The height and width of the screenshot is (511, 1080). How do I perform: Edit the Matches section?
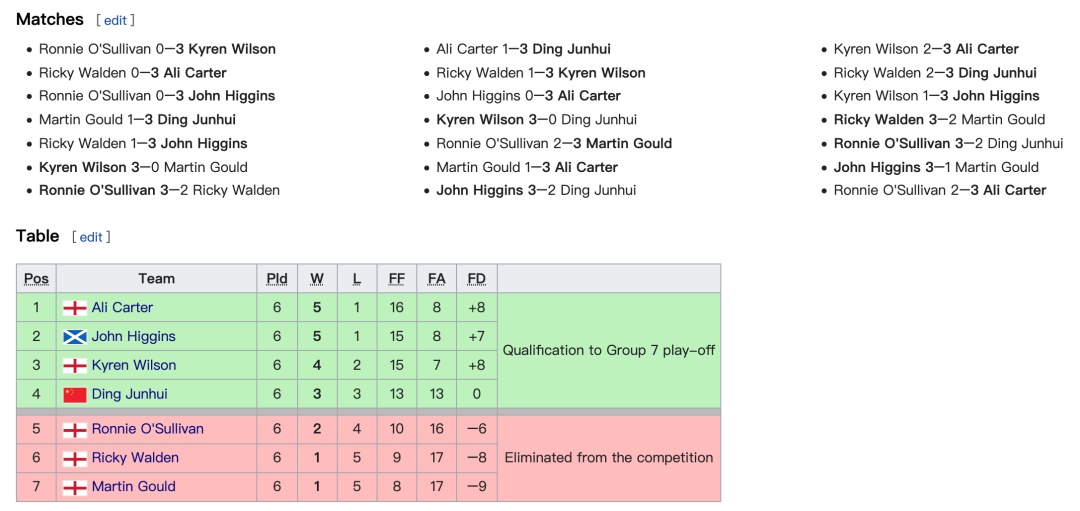(x=115, y=21)
